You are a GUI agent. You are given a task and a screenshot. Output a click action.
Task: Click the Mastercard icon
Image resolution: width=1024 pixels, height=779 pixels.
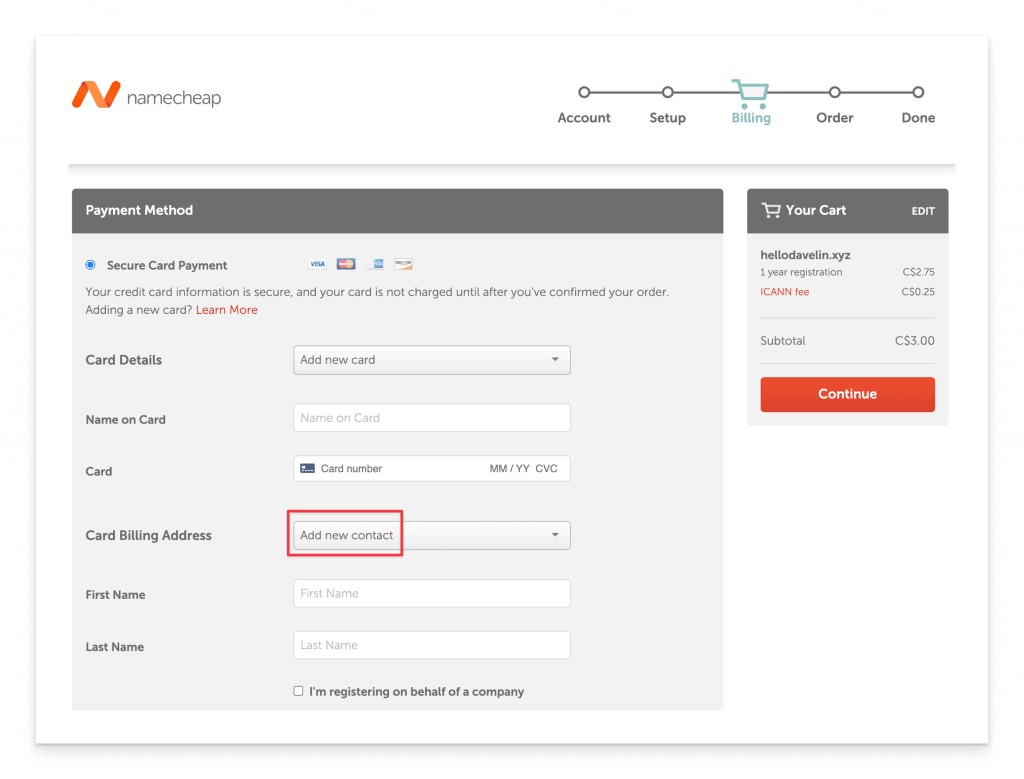pos(346,264)
